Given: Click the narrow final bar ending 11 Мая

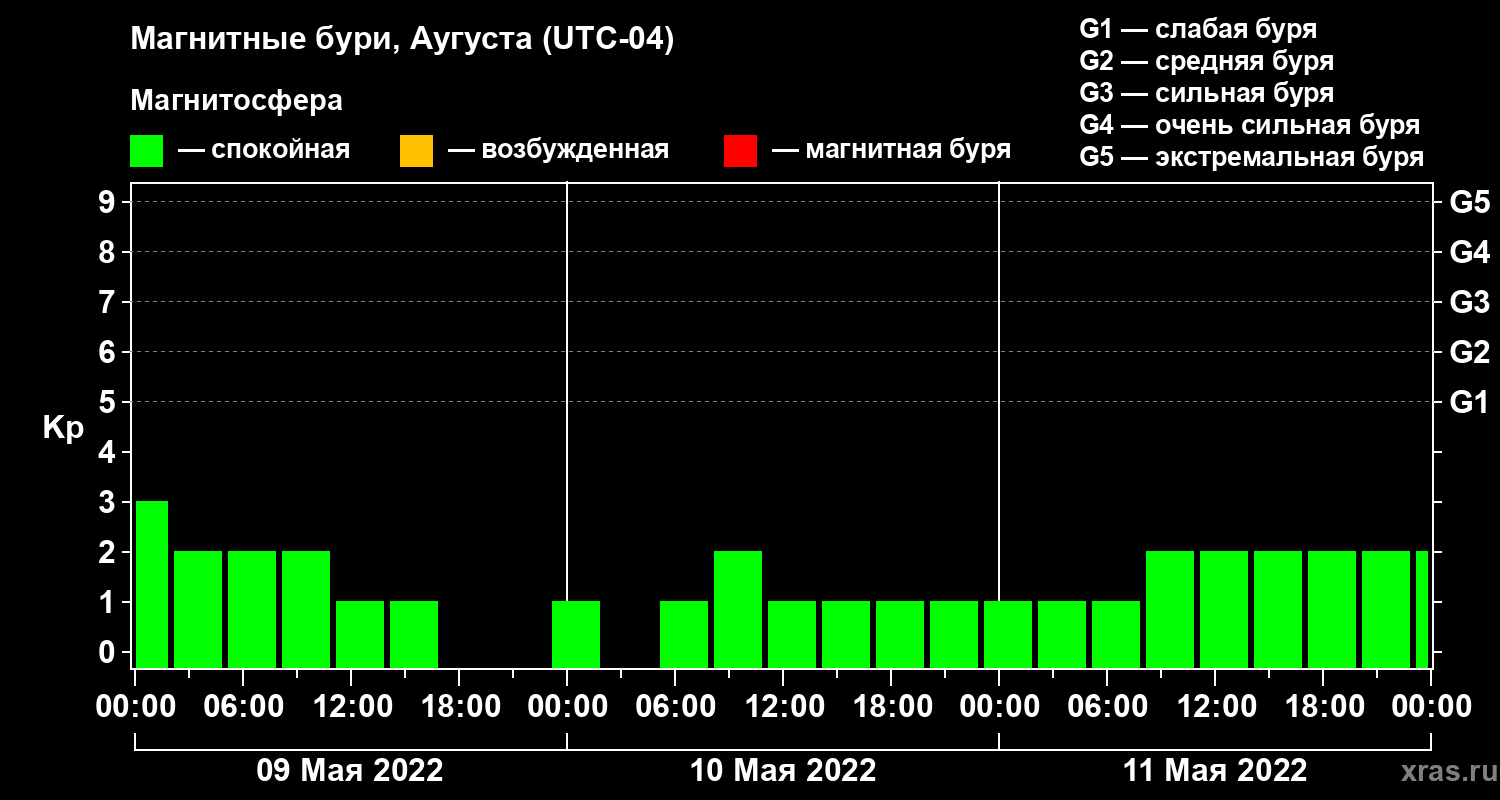Looking at the screenshot, I should click(1422, 609).
